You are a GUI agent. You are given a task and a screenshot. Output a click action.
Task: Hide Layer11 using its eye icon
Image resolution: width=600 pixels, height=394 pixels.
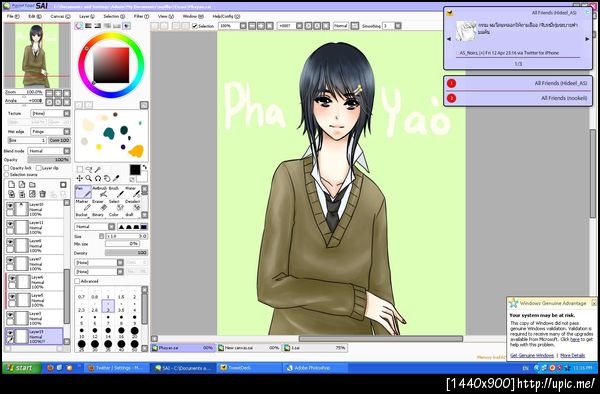click(10, 223)
